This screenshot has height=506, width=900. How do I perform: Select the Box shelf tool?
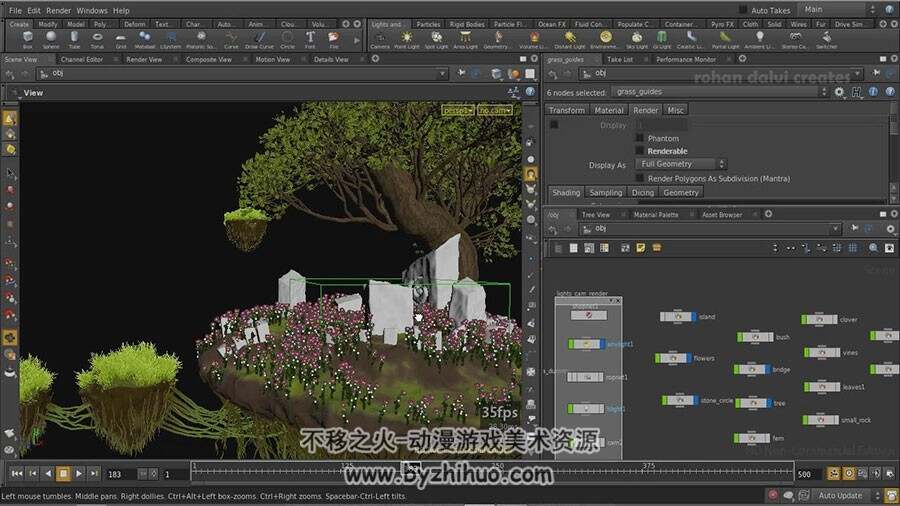pos(28,40)
